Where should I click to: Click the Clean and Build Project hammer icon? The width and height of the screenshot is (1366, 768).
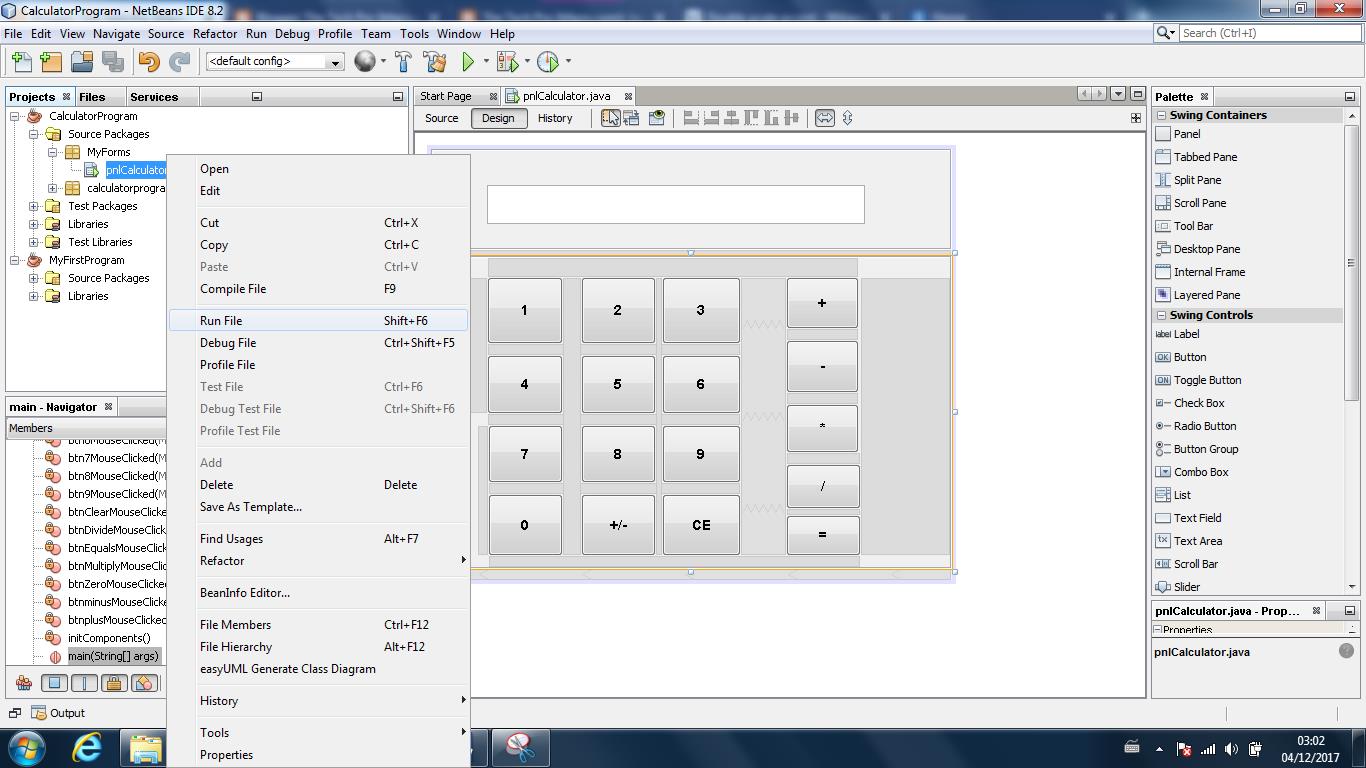tap(436, 61)
